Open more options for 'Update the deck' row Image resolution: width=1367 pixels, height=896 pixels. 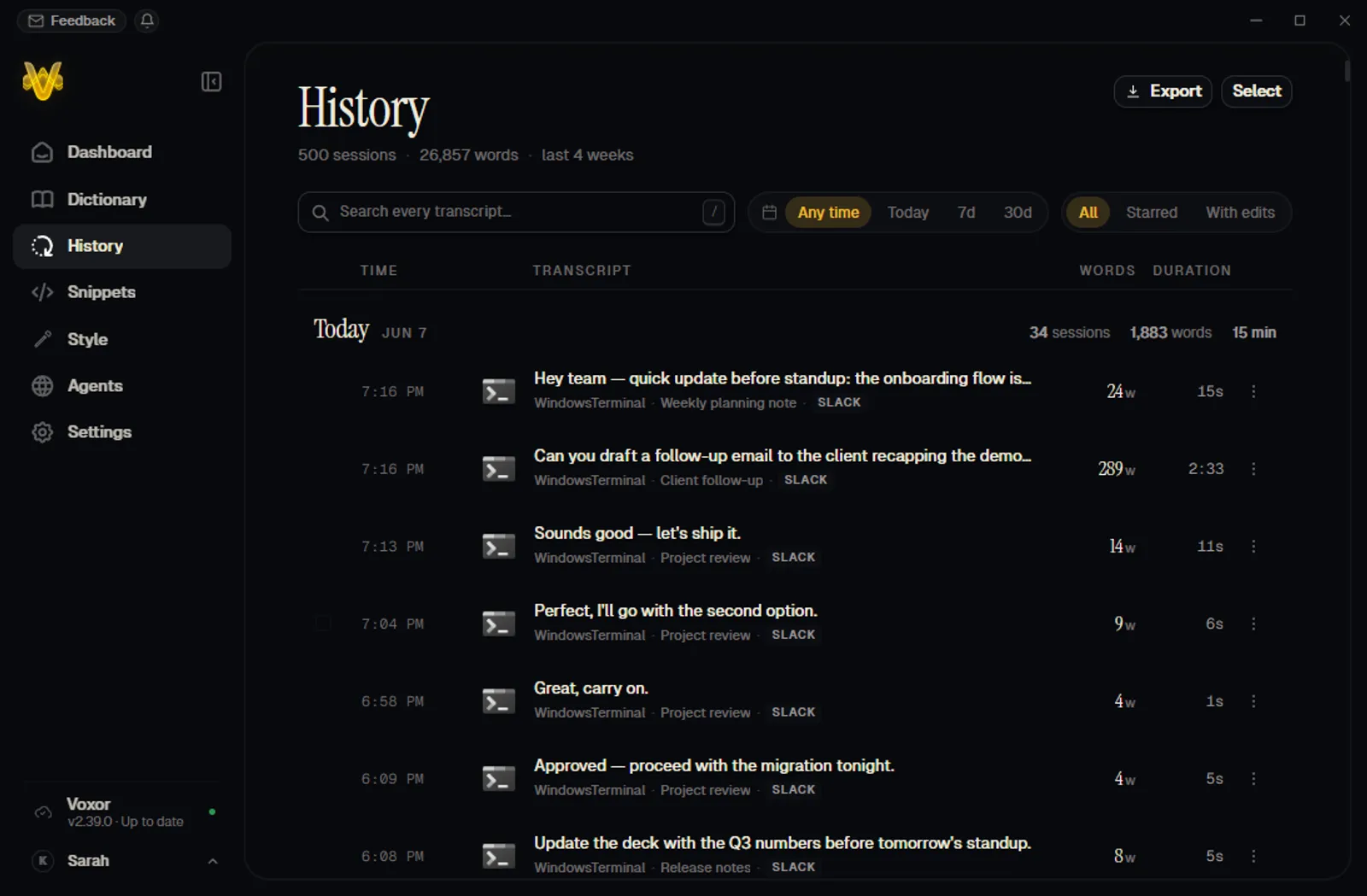click(1253, 856)
